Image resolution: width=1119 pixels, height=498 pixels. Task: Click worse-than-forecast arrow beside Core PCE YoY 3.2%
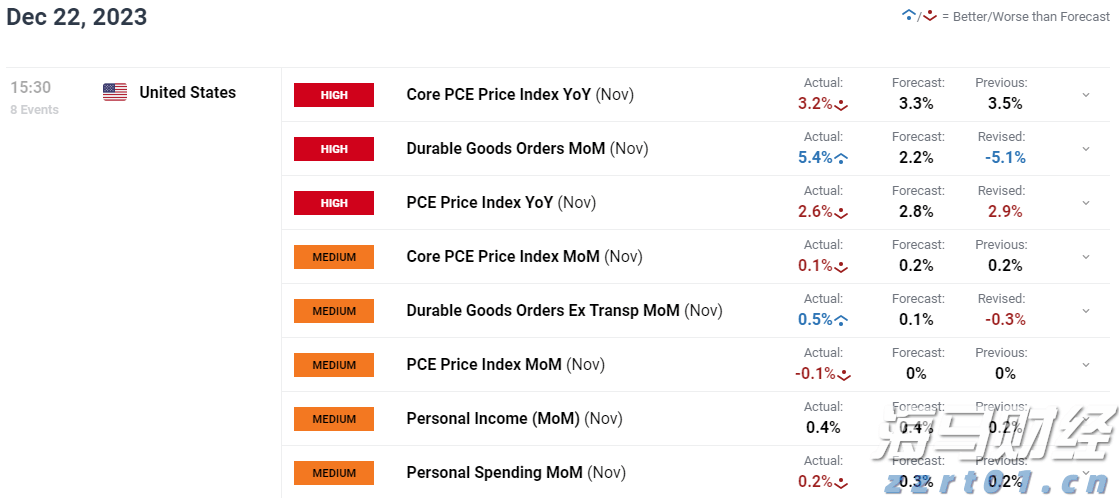point(841,105)
